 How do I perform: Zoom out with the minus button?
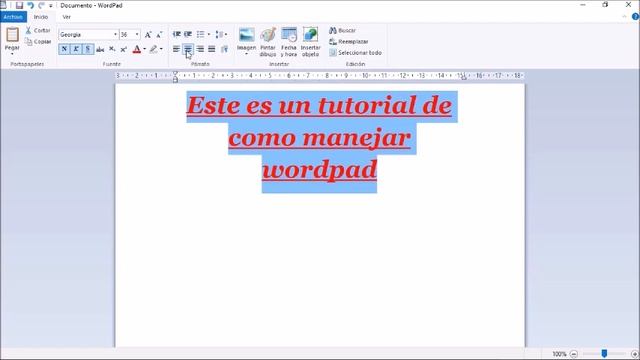pos(573,354)
